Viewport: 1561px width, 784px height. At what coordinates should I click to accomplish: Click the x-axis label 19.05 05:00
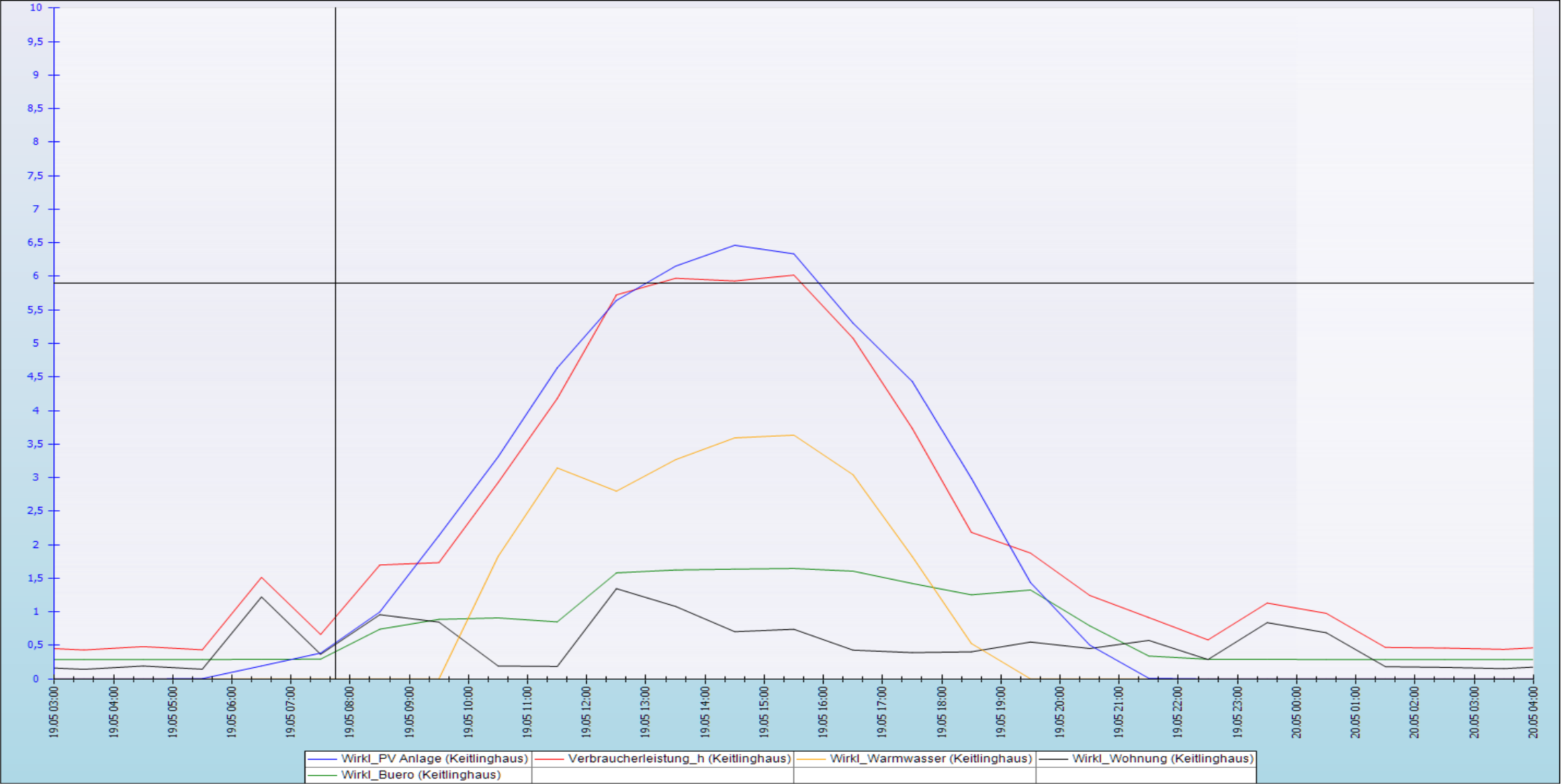(172, 712)
